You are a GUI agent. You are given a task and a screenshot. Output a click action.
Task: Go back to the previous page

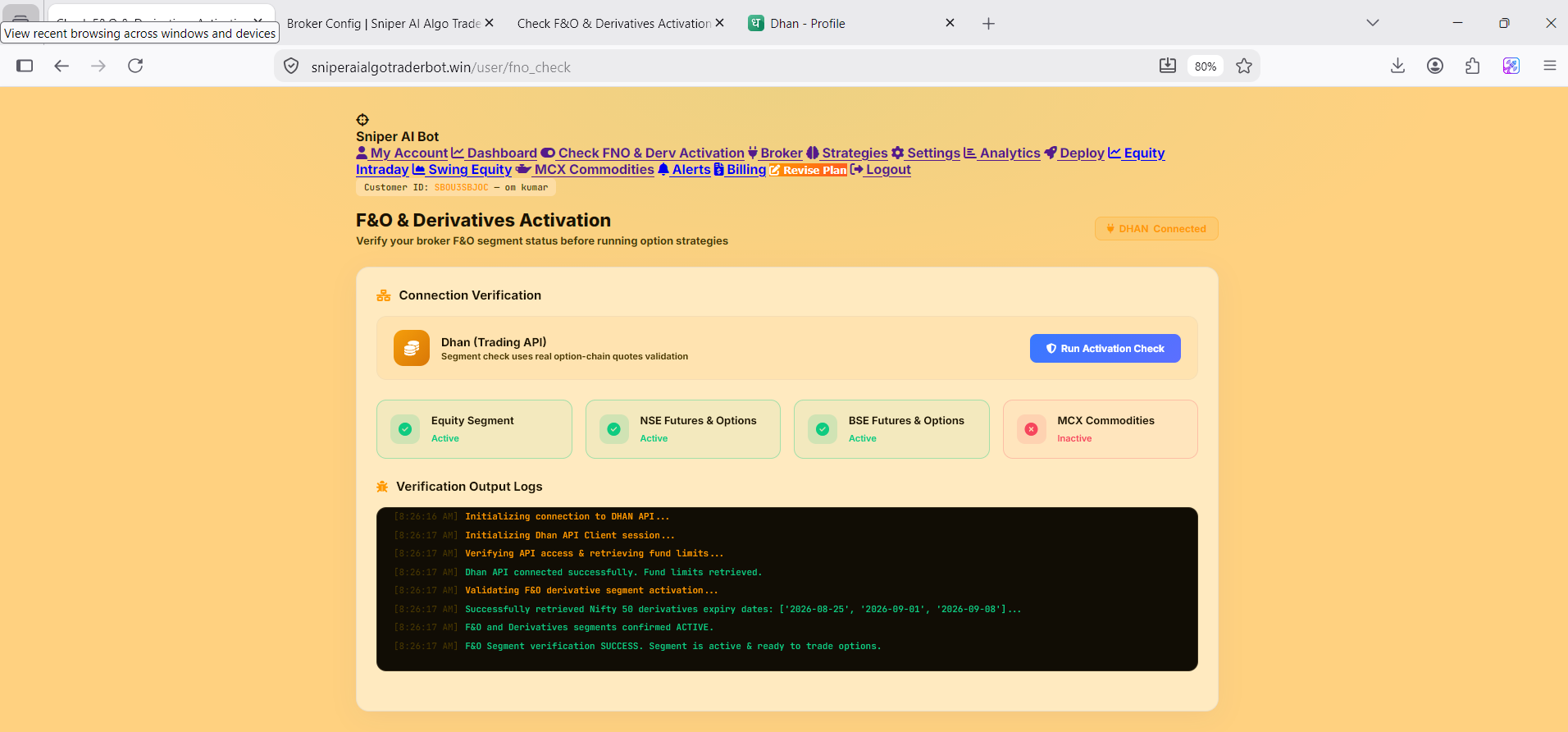pyautogui.click(x=62, y=66)
